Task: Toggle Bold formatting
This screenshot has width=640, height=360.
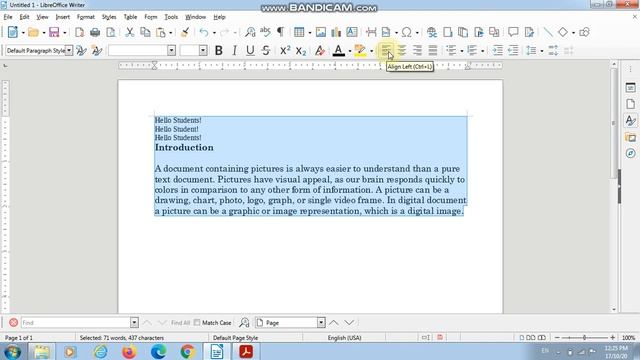Action: pos(219,50)
